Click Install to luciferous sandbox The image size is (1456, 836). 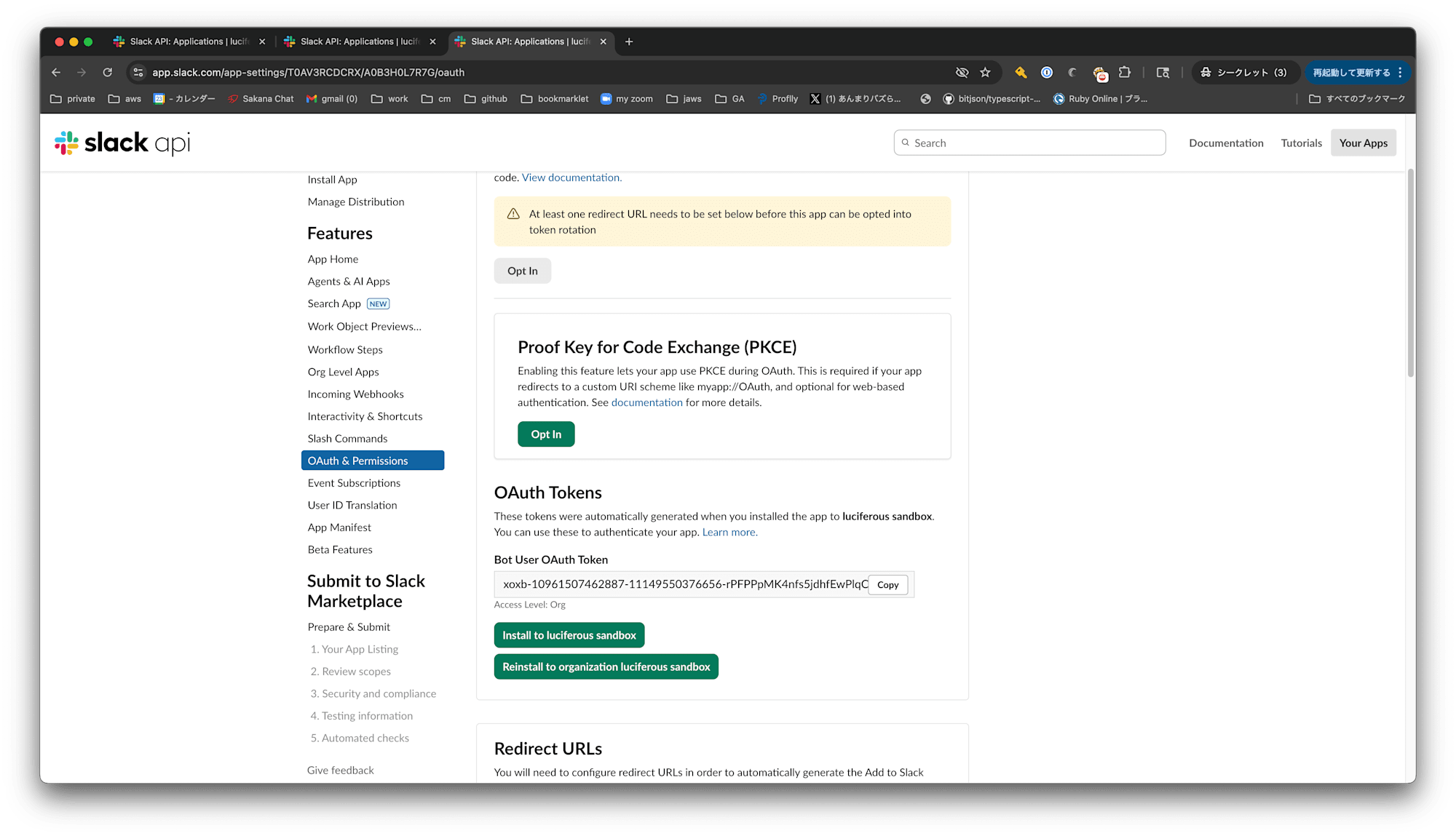click(x=569, y=635)
